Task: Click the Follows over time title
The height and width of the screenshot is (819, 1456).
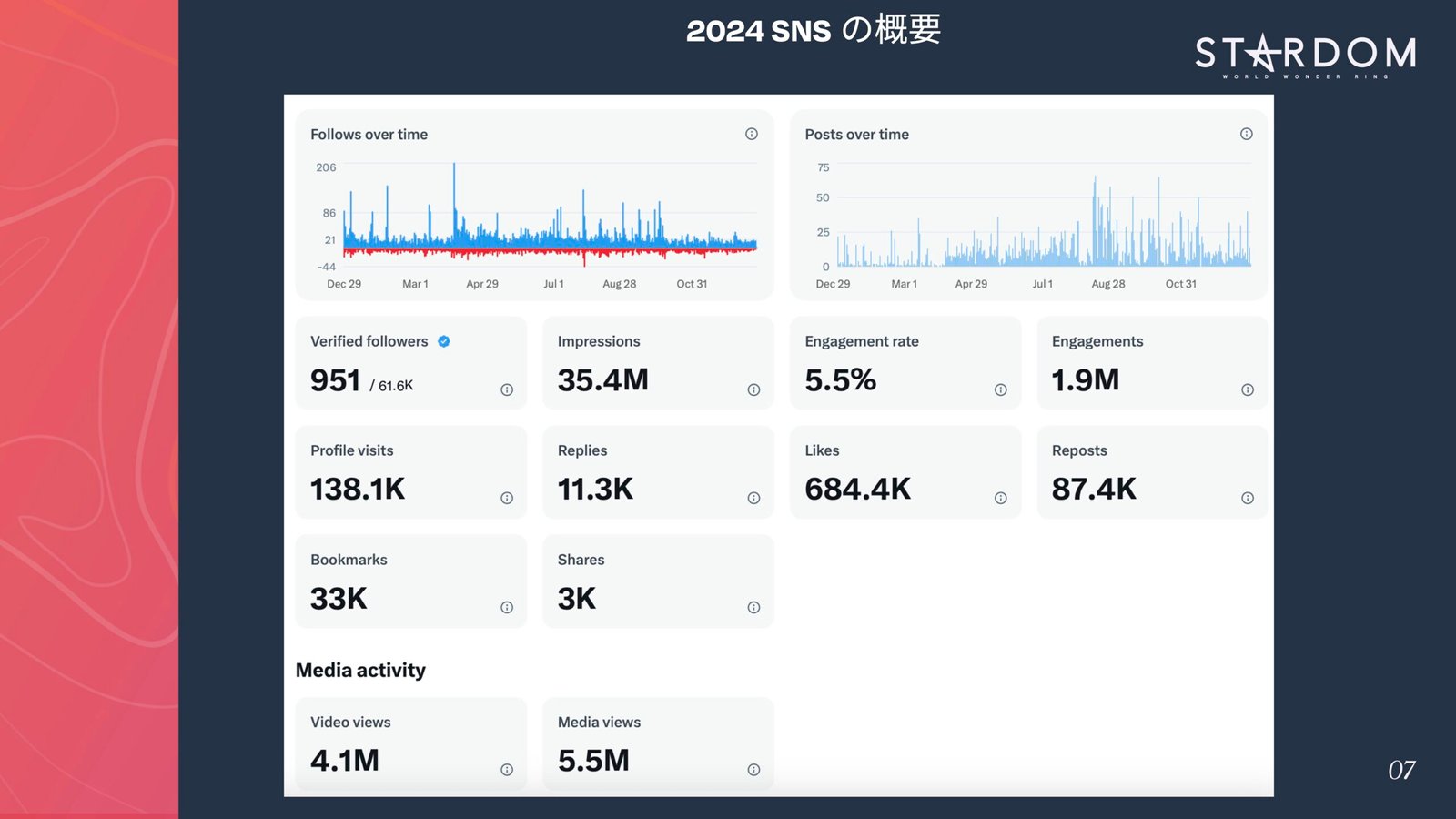Action: point(369,134)
